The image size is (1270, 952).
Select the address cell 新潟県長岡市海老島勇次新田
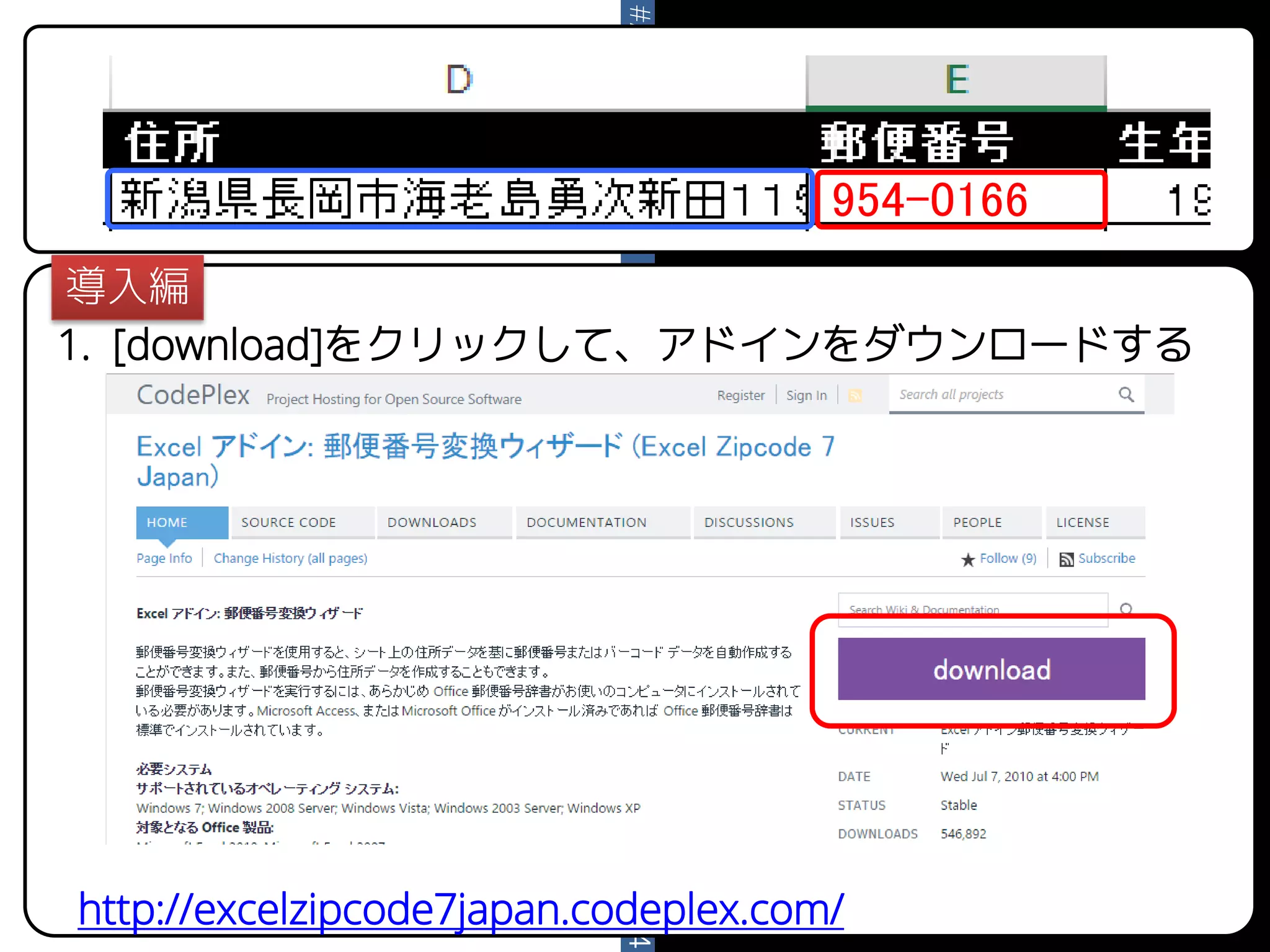pyautogui.click(x=460, y=200)
